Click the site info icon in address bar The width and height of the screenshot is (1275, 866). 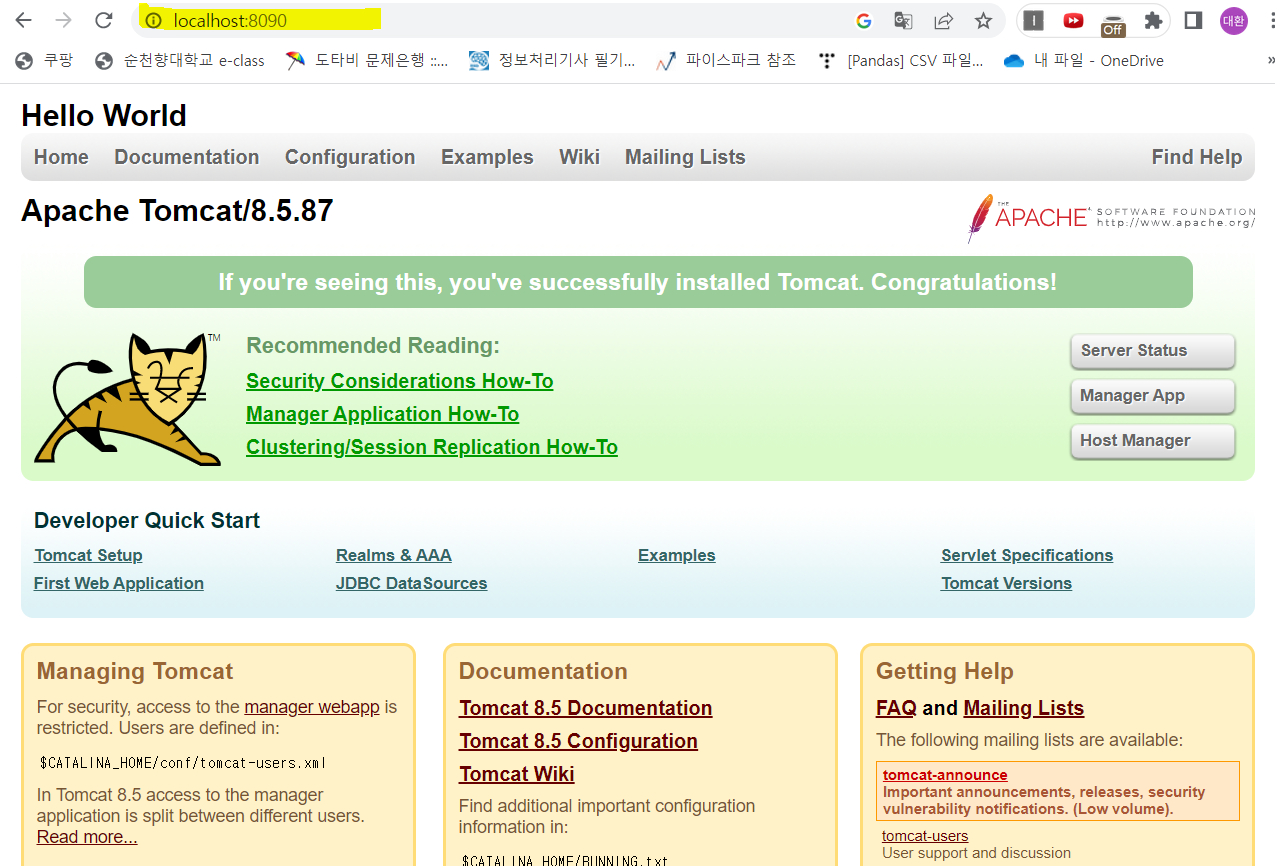tap(153, 20)
